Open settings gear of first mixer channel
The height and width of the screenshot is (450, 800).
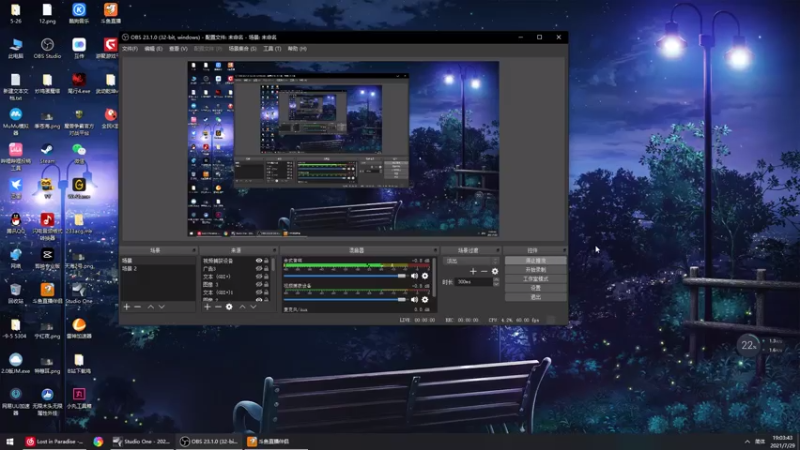click(425, 276)
